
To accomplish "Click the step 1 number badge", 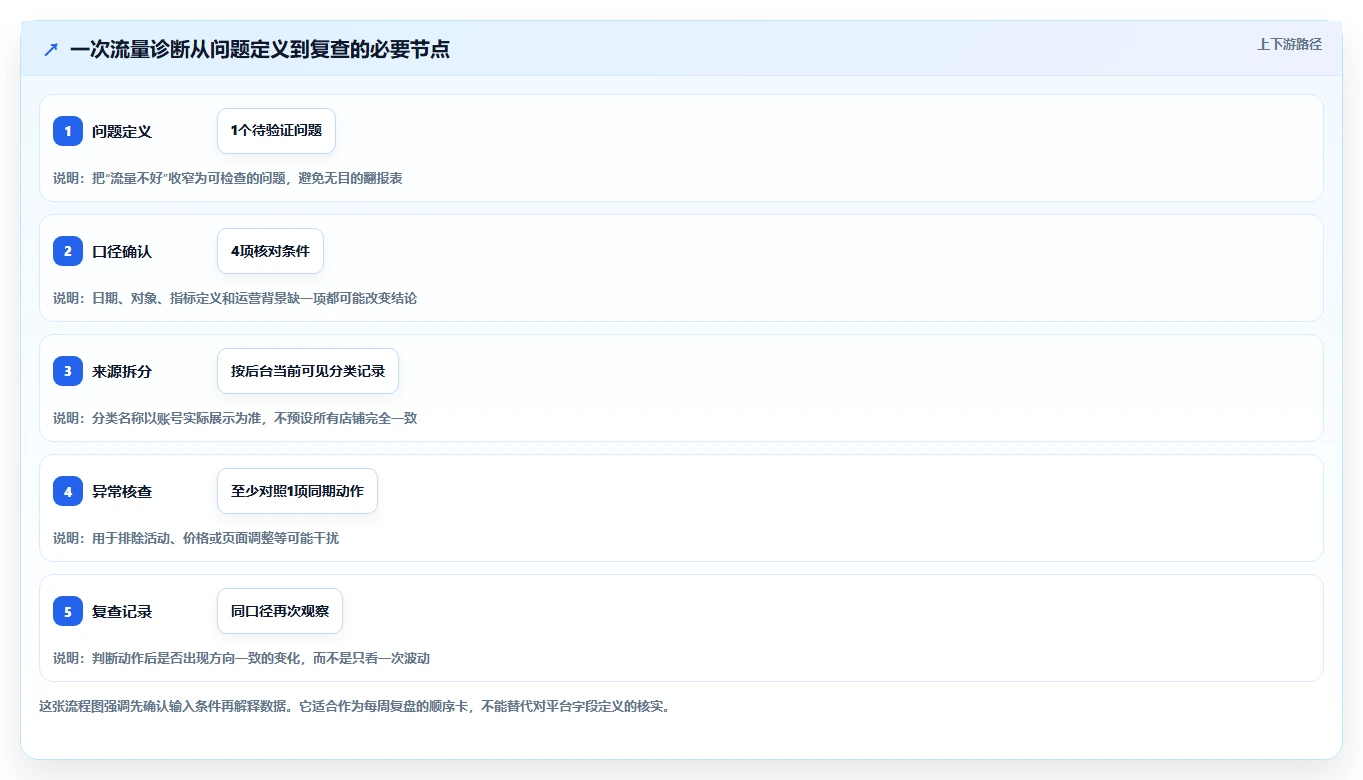I will pos(68,131).
